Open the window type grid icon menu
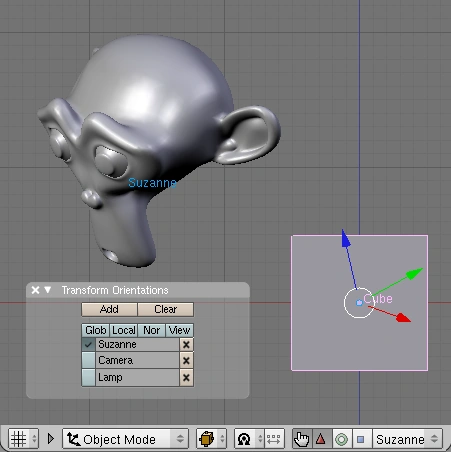The image size is (451, 452). [23, 439]
